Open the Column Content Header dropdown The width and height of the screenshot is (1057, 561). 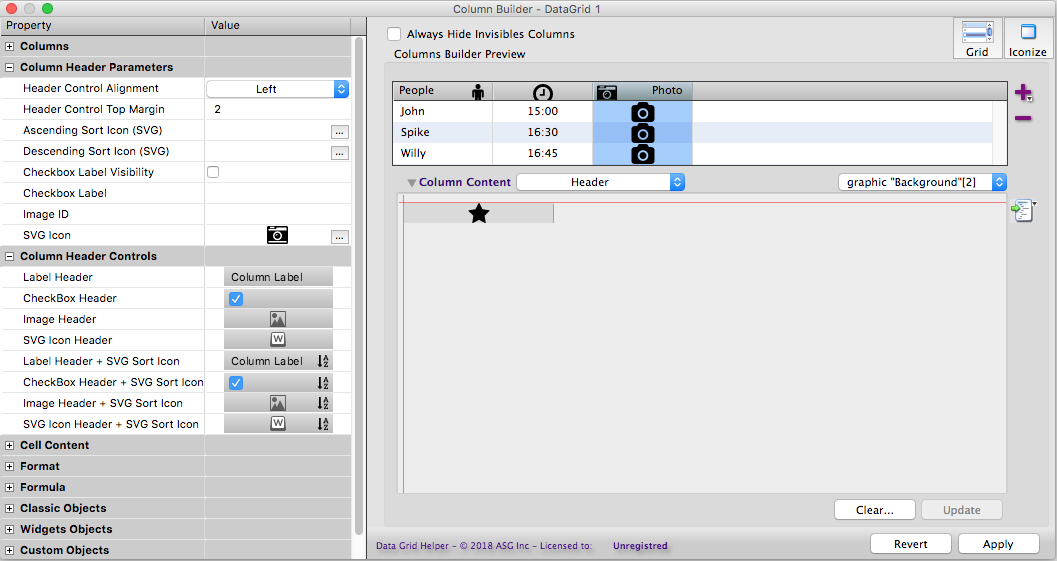coord(600,182)
